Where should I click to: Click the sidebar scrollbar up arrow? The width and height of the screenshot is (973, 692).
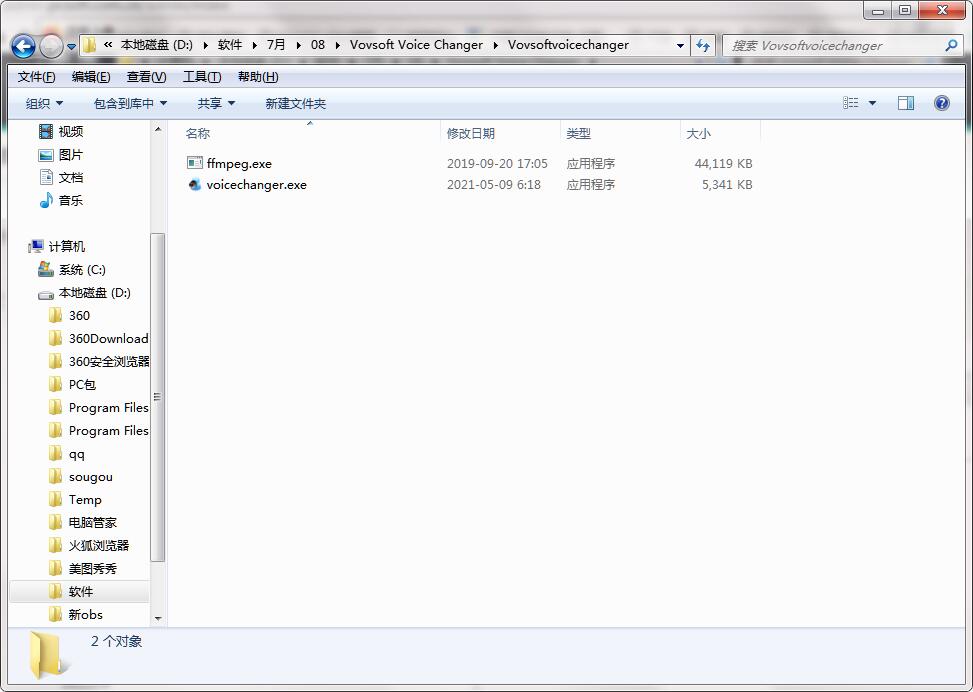pos(158,129)
